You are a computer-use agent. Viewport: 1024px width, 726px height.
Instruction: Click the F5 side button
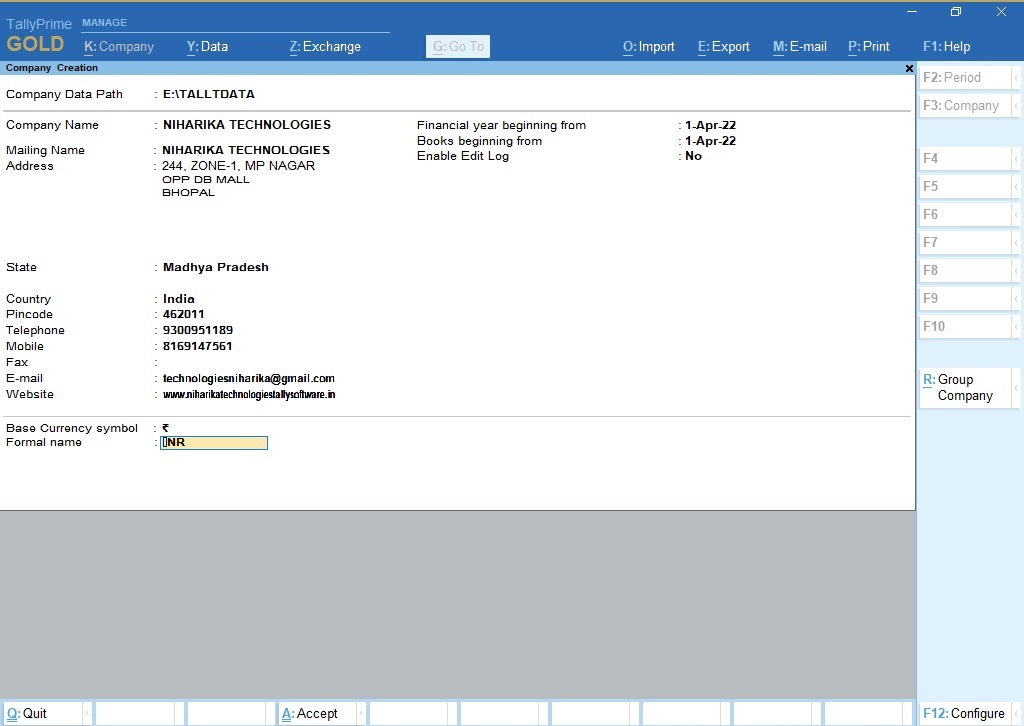pyautogui.click(x=965, y=186)
